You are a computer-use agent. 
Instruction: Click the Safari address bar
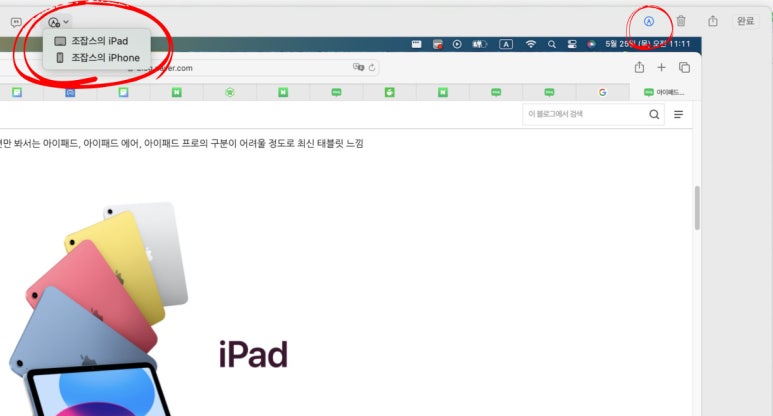[189, 68]
